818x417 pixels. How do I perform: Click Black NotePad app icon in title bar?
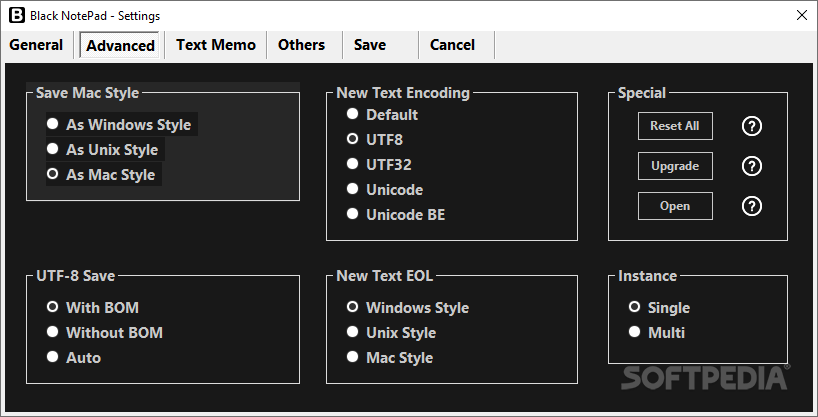click(x=17, y=16)
